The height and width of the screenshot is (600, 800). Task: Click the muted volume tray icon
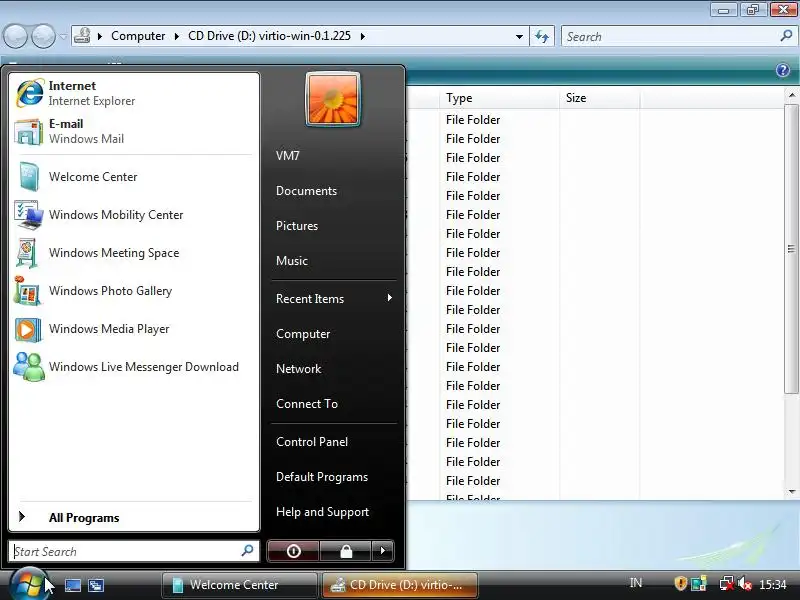click(745, 583)
